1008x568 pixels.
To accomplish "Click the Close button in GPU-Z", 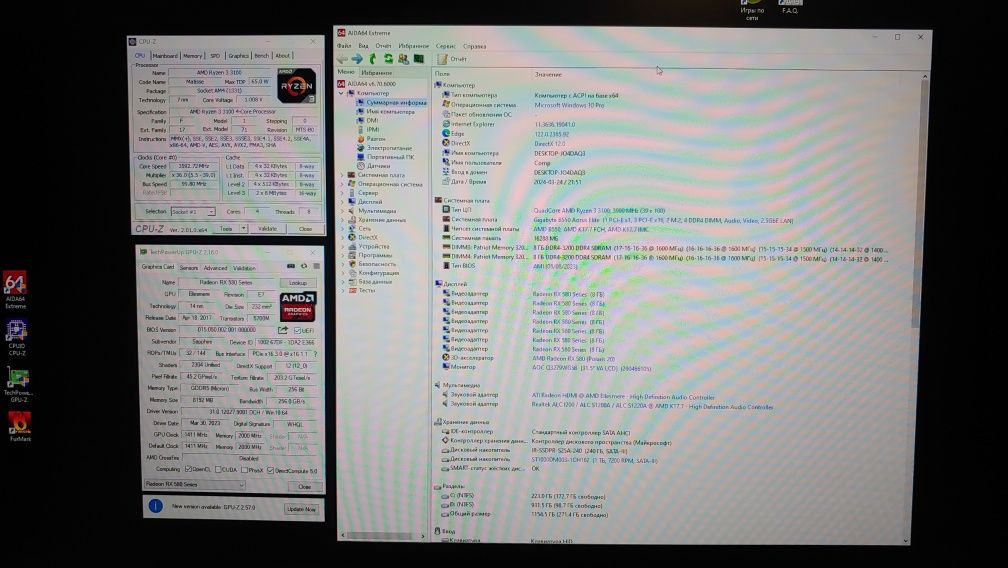I will point(305,486).
